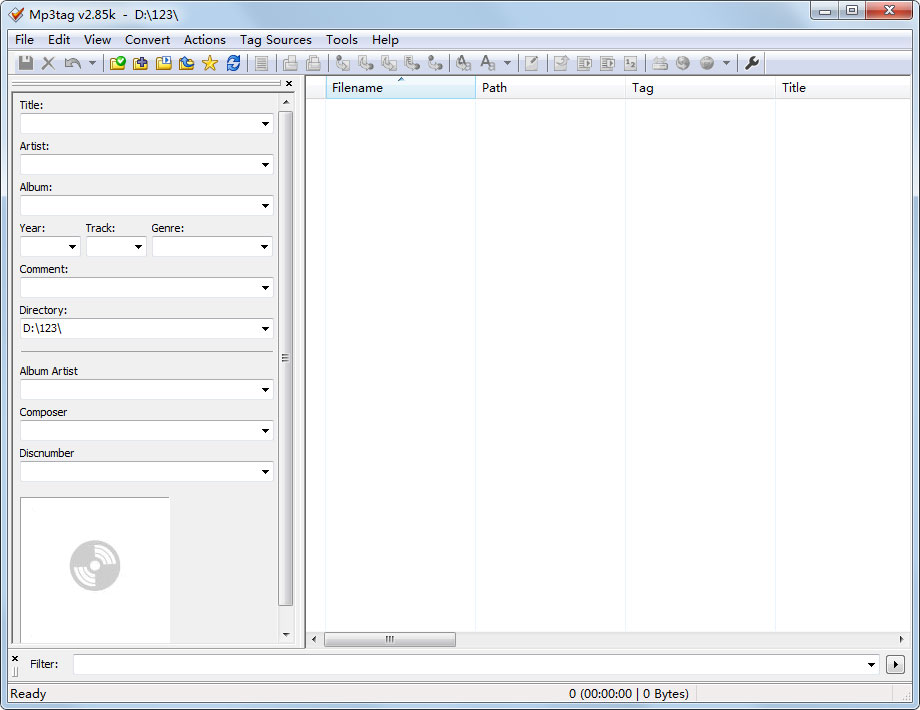The height and width of the screenshot is (710, 920).
Task: Click the arrow button beside the filter box
Action: [x=895, y=665]
